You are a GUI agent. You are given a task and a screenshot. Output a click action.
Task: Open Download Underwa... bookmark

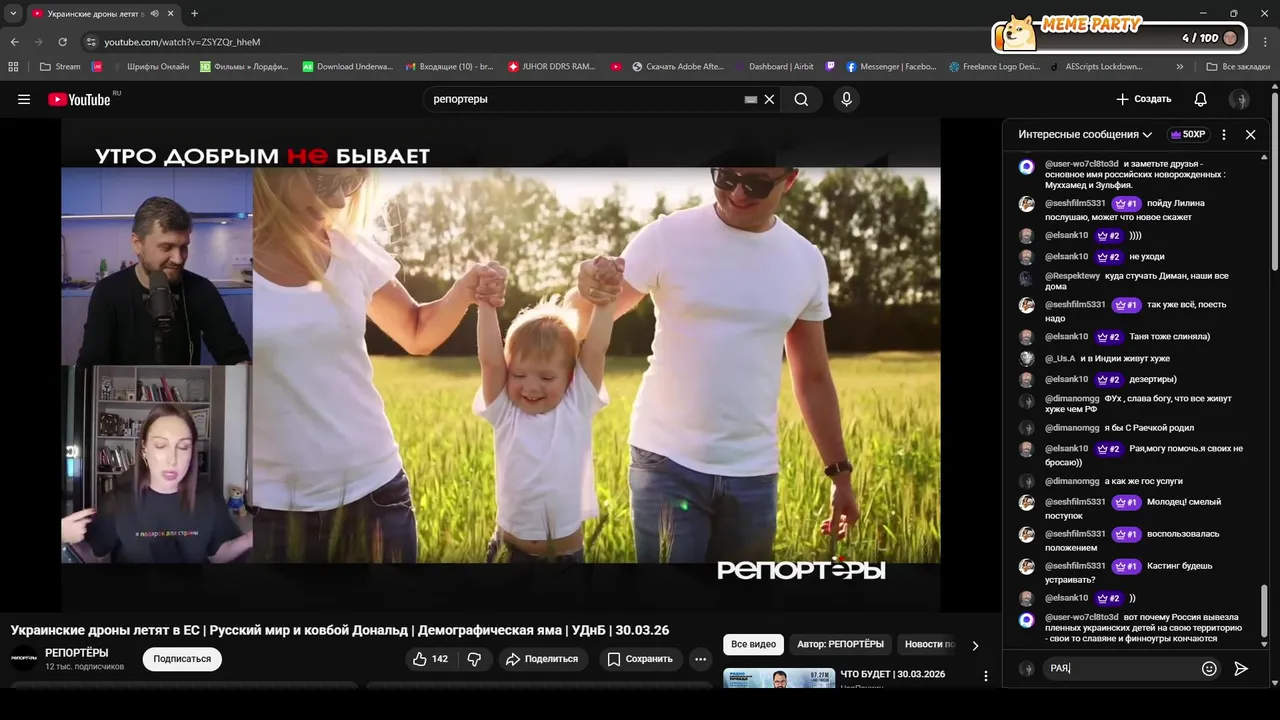(348, 67)
